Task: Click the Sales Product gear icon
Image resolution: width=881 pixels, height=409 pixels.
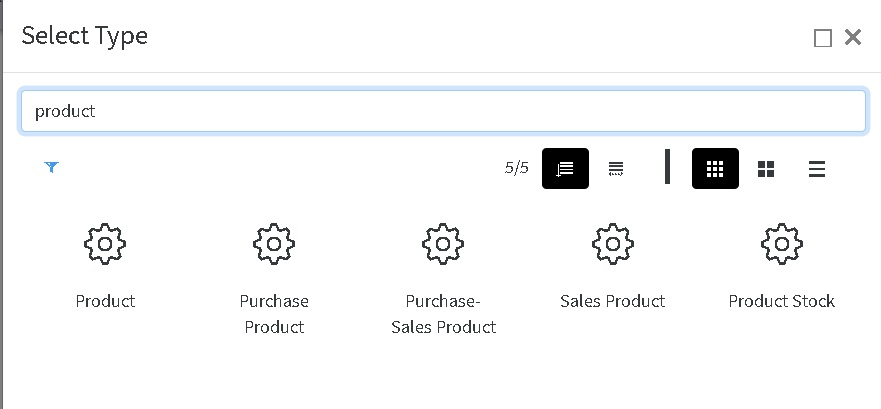Action: [612, 244]
